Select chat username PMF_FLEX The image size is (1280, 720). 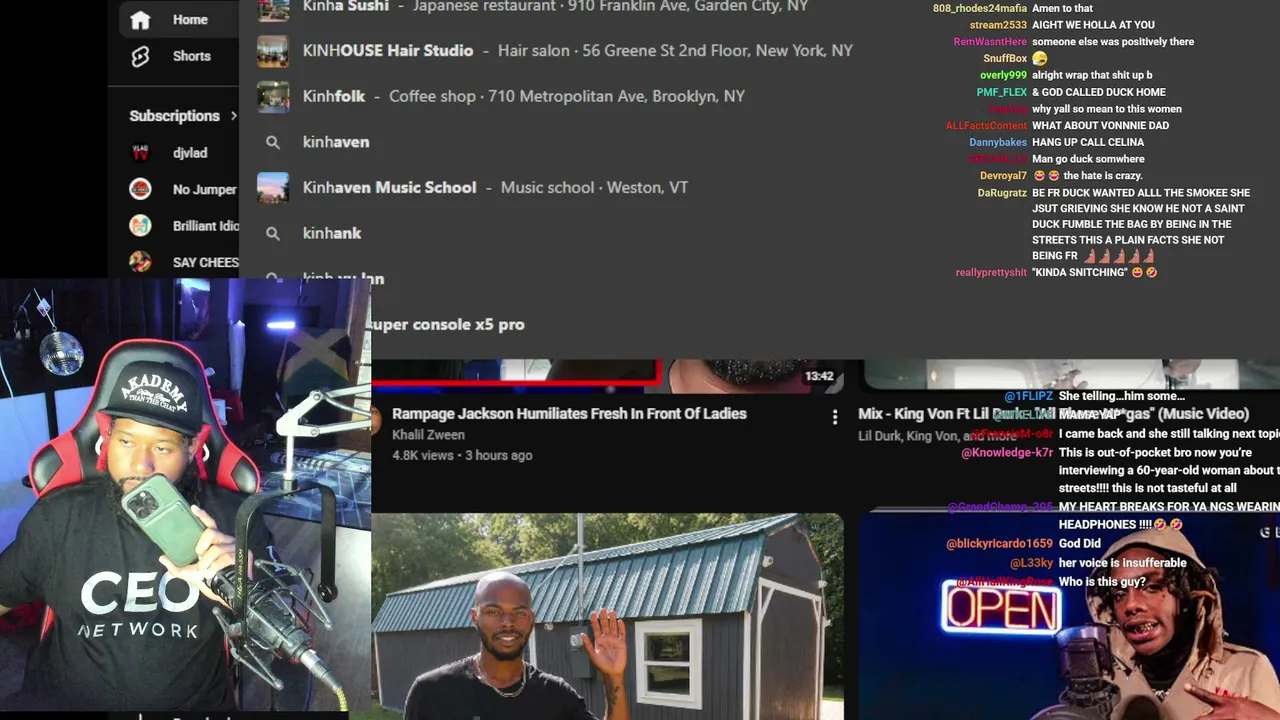pyautogui.click(x=1002, y=92)
